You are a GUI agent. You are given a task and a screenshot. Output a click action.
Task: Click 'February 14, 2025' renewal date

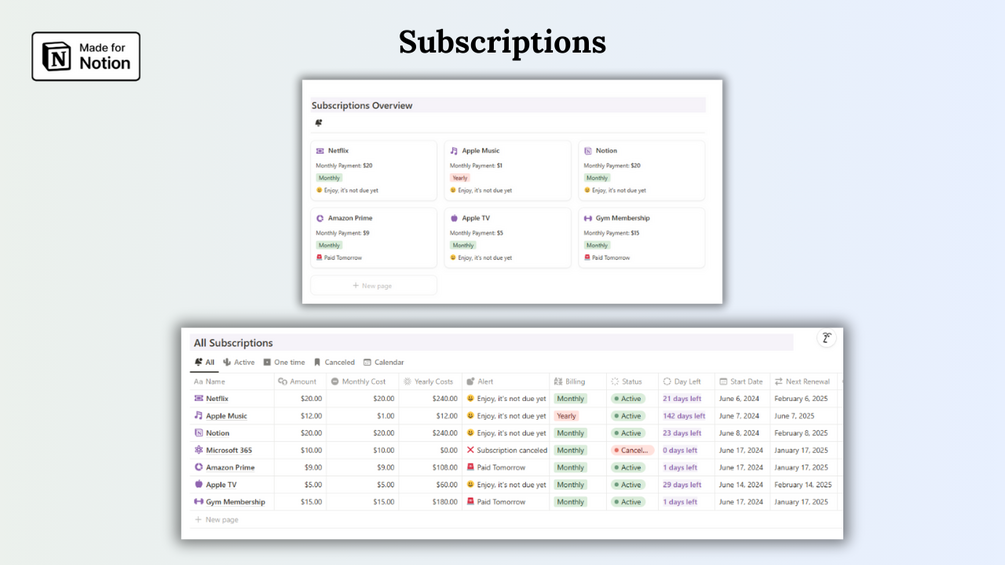802,485
